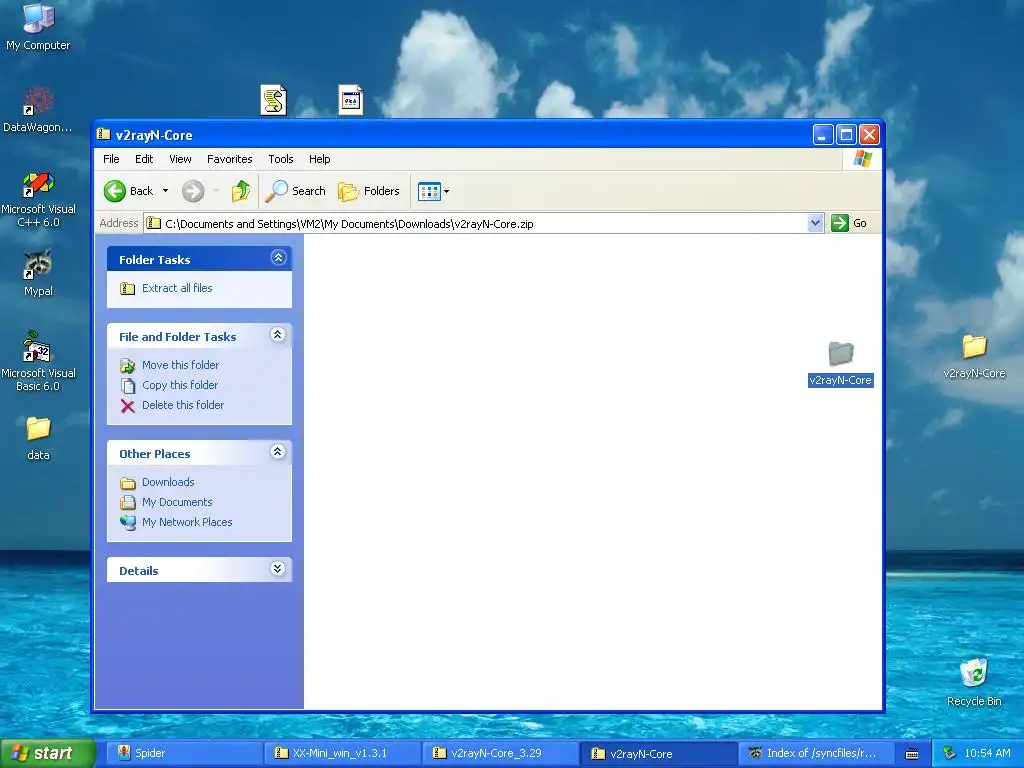Screen dimensions: 1024x768
Task: Select the data folder on the desktop
Action: coord(38,438)
